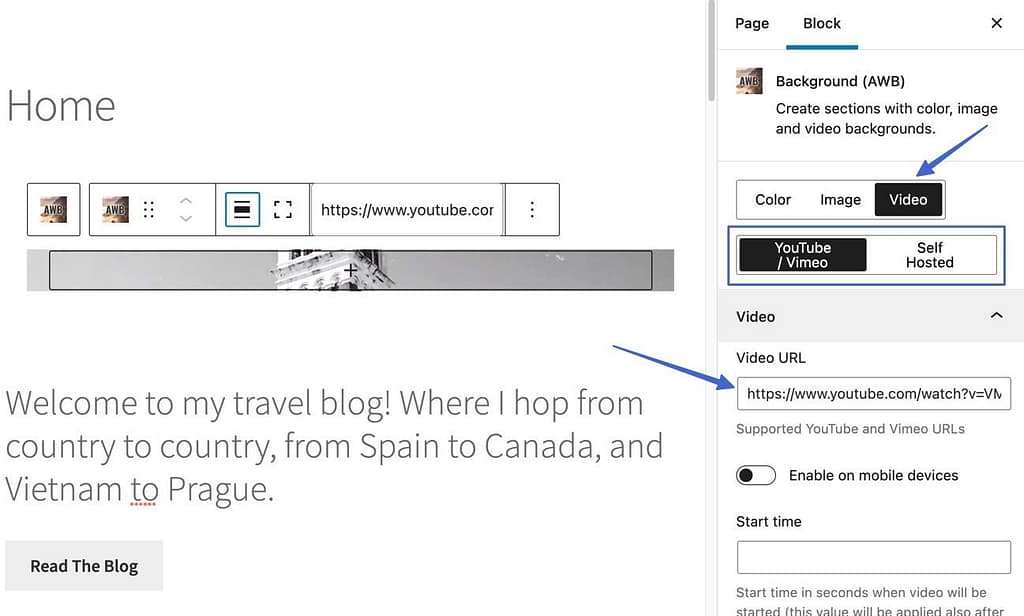Enable the mobile devices video toggle

click(x=756, y=475)
